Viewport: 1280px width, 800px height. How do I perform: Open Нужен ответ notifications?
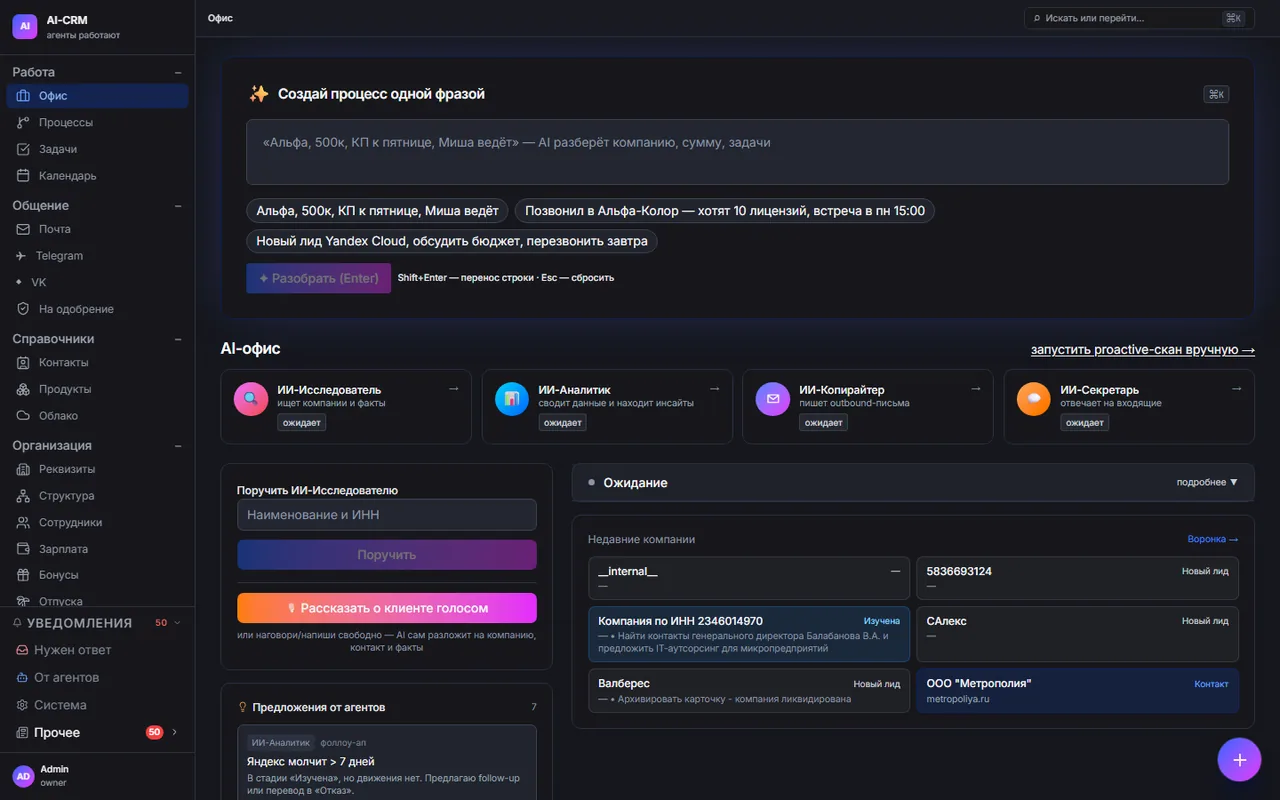(97, 650)
